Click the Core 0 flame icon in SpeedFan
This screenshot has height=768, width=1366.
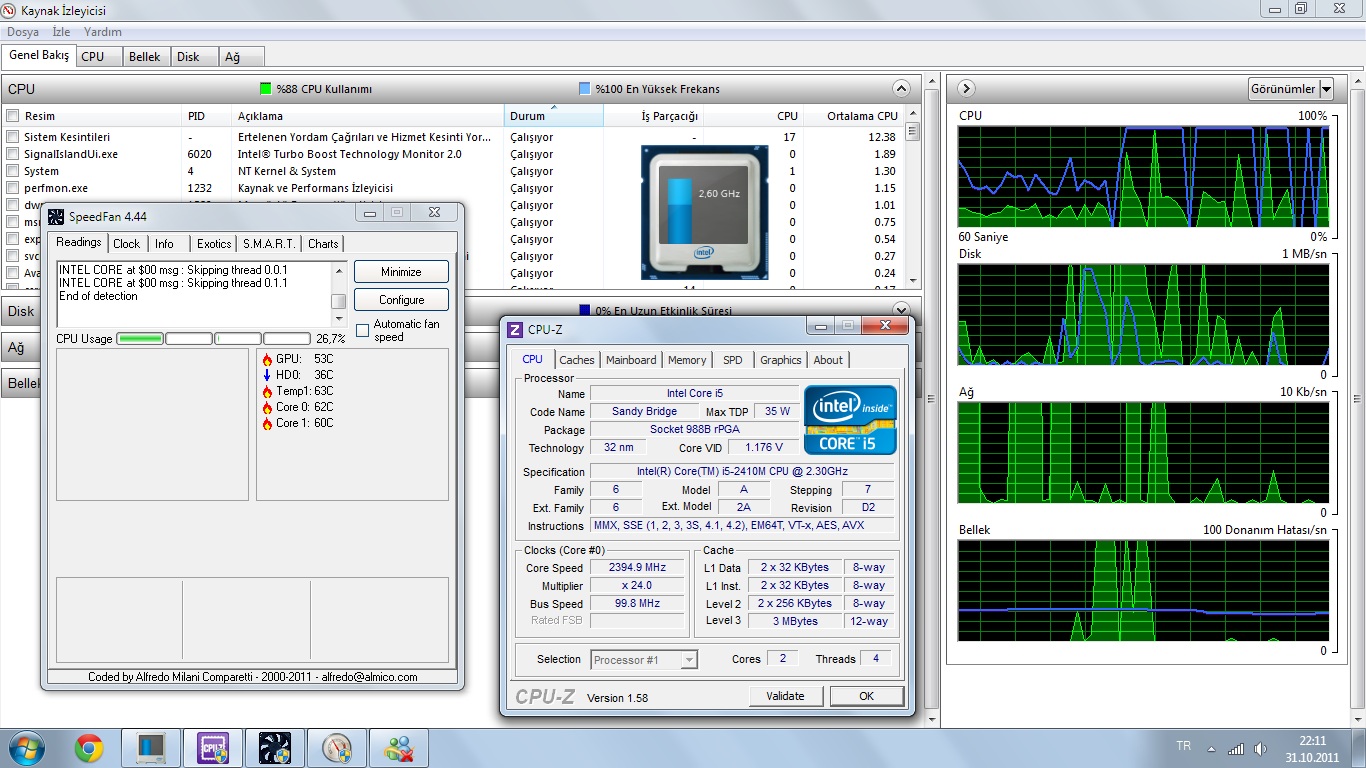pos(267,407)
